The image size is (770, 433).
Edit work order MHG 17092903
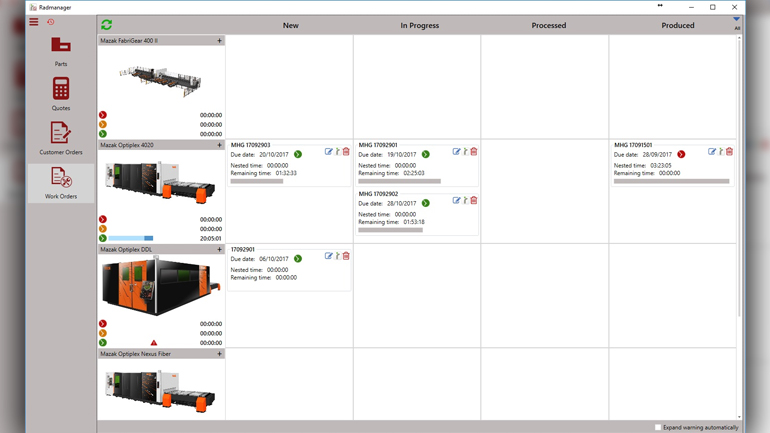329,152
